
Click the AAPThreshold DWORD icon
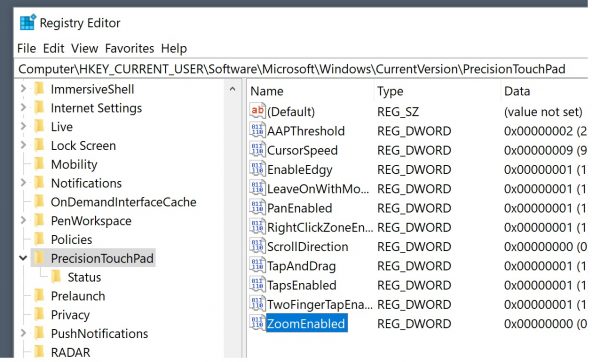point(257,130)
